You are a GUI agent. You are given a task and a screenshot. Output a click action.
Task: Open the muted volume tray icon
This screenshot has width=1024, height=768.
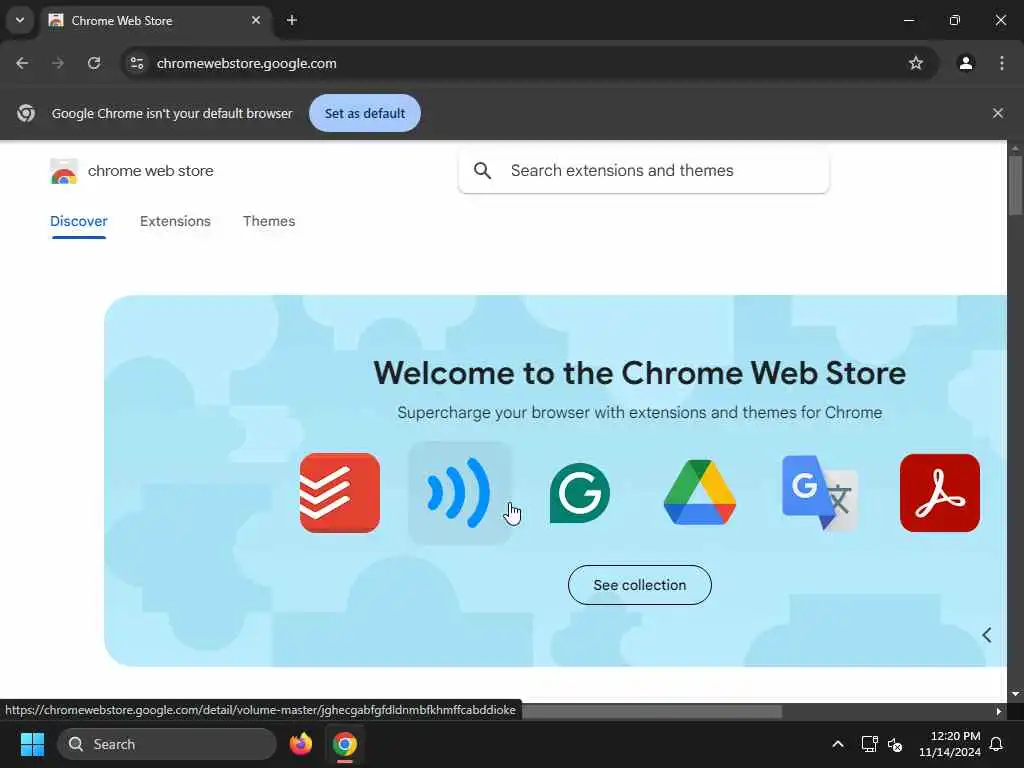click(x=895, y=744)
